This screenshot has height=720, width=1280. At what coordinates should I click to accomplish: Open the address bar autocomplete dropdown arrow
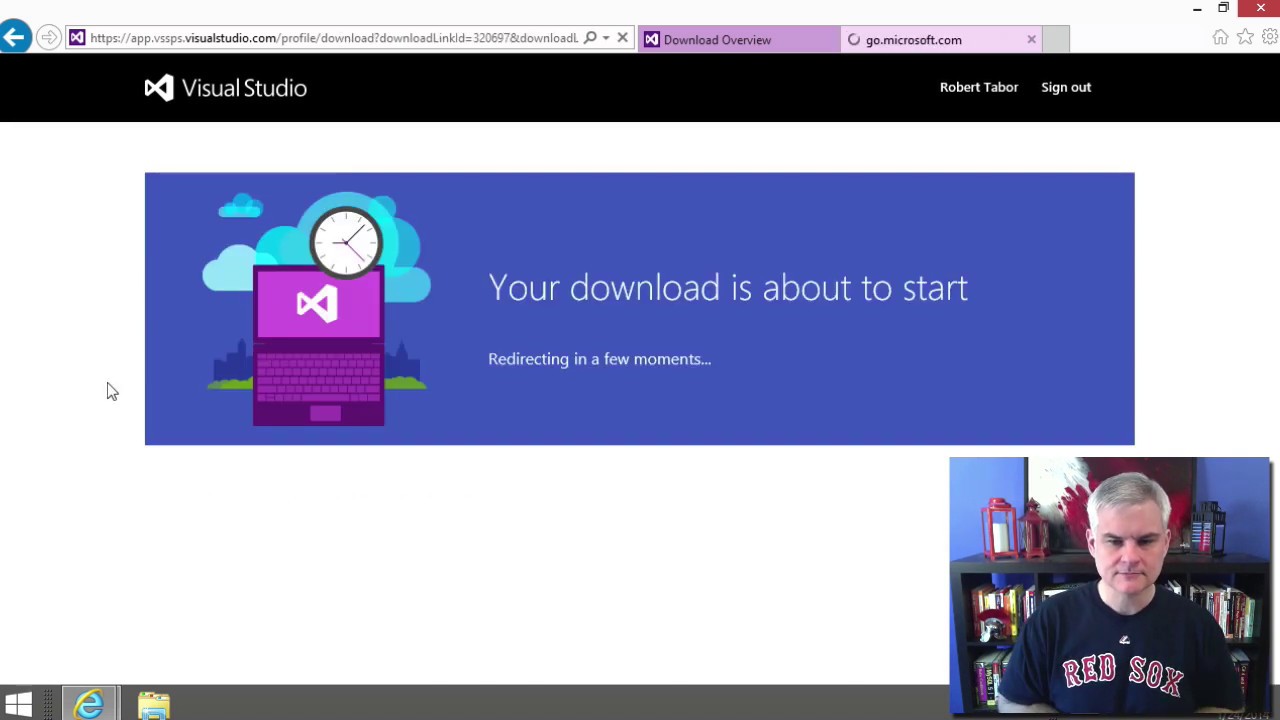(606, 38)
